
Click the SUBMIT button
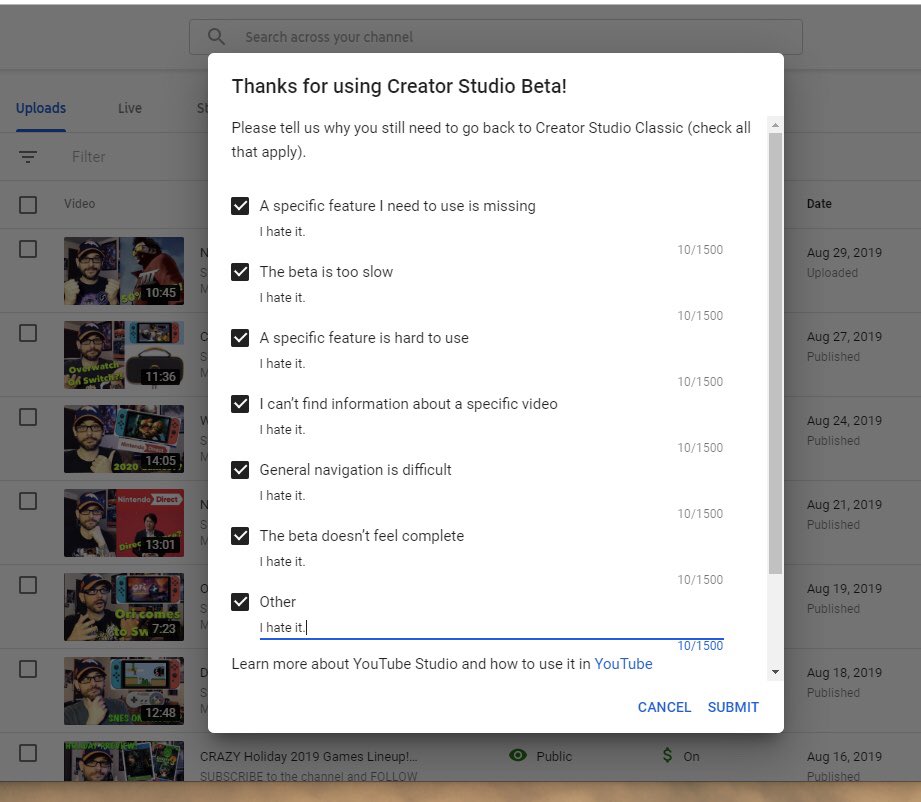(x=733, y=707)
